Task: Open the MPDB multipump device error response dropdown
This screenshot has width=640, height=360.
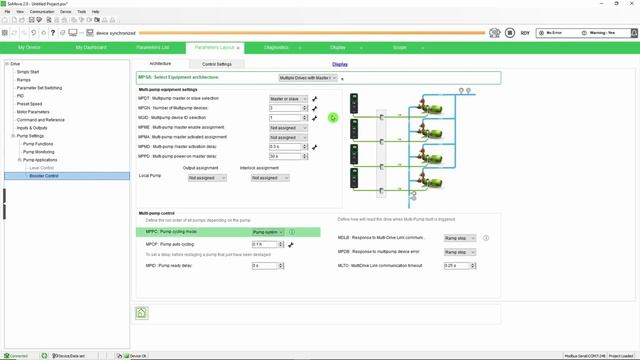Action: click(460, 252)
